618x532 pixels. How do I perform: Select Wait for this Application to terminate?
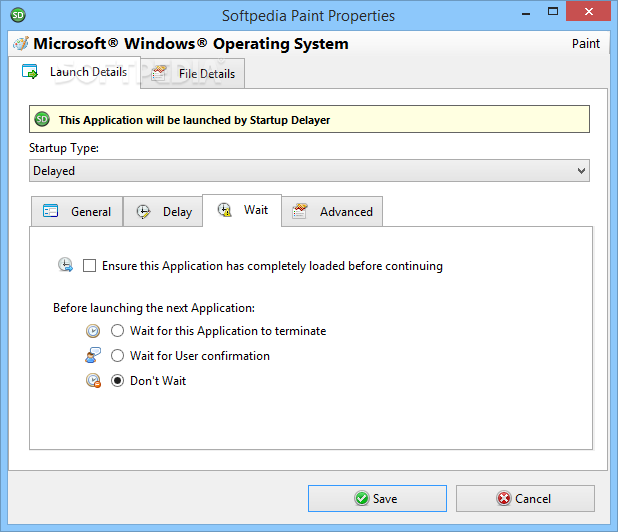[x=117, y=331]
